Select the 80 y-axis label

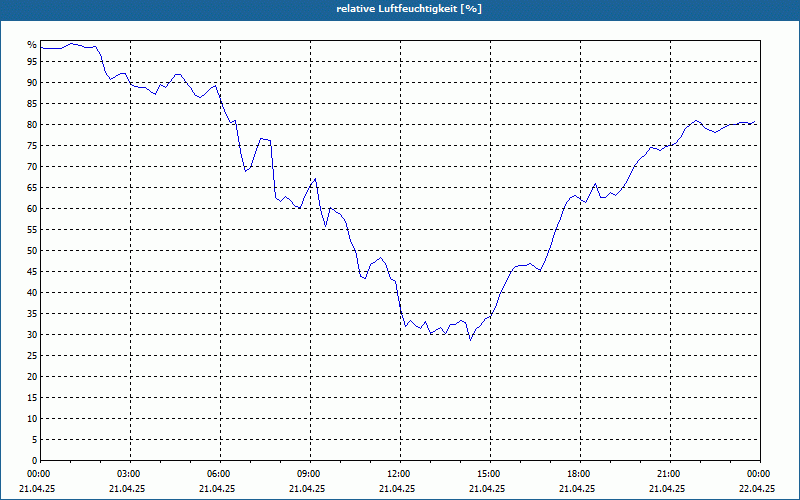click(x=32, y=124)
